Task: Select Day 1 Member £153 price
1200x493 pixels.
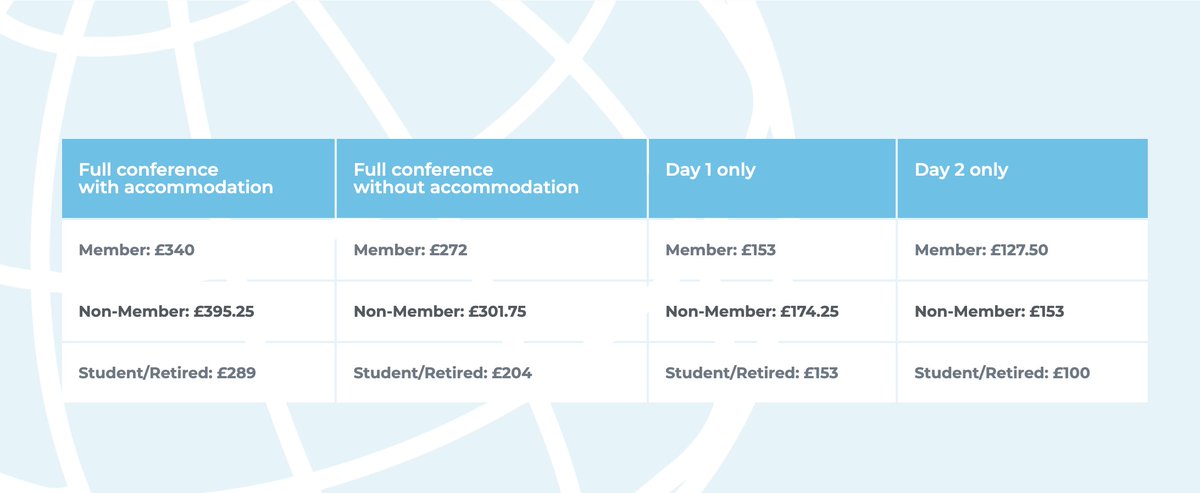Action: click(x=720, y=250)
